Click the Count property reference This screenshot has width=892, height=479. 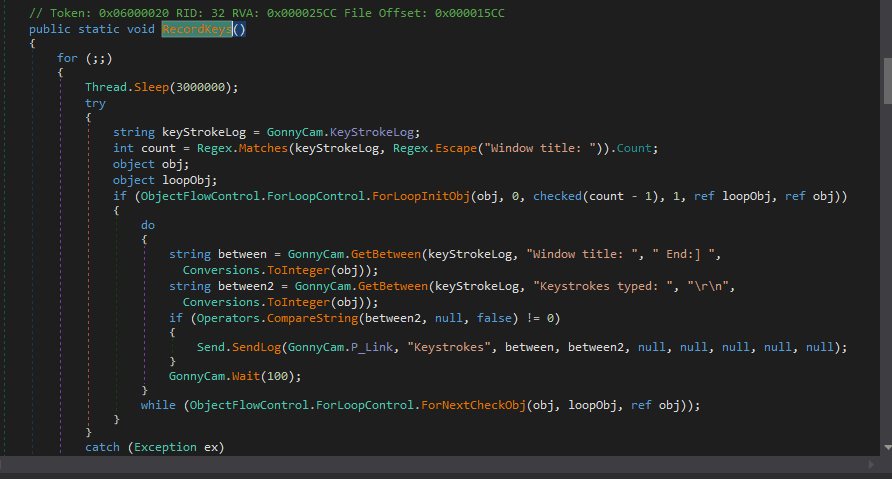pyautogui.click(x=634, y=148)
